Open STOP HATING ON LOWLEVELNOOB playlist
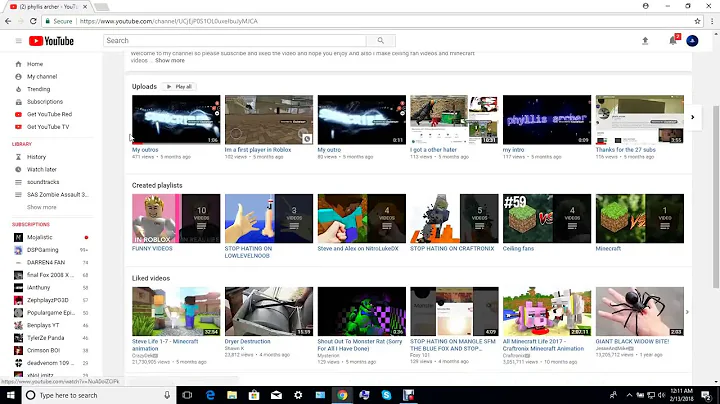Viewport: 720px width, 404px height. [269, 218]
